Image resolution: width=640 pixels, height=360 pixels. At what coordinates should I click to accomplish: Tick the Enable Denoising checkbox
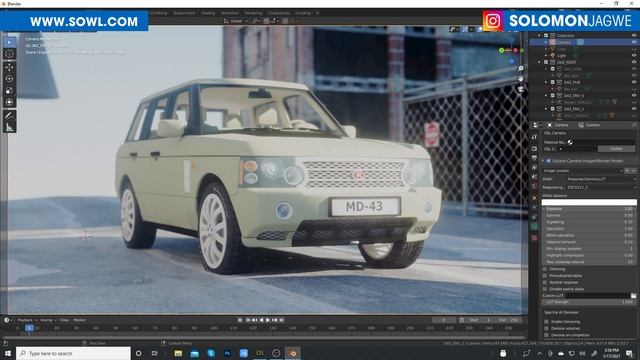coord(546,322)
